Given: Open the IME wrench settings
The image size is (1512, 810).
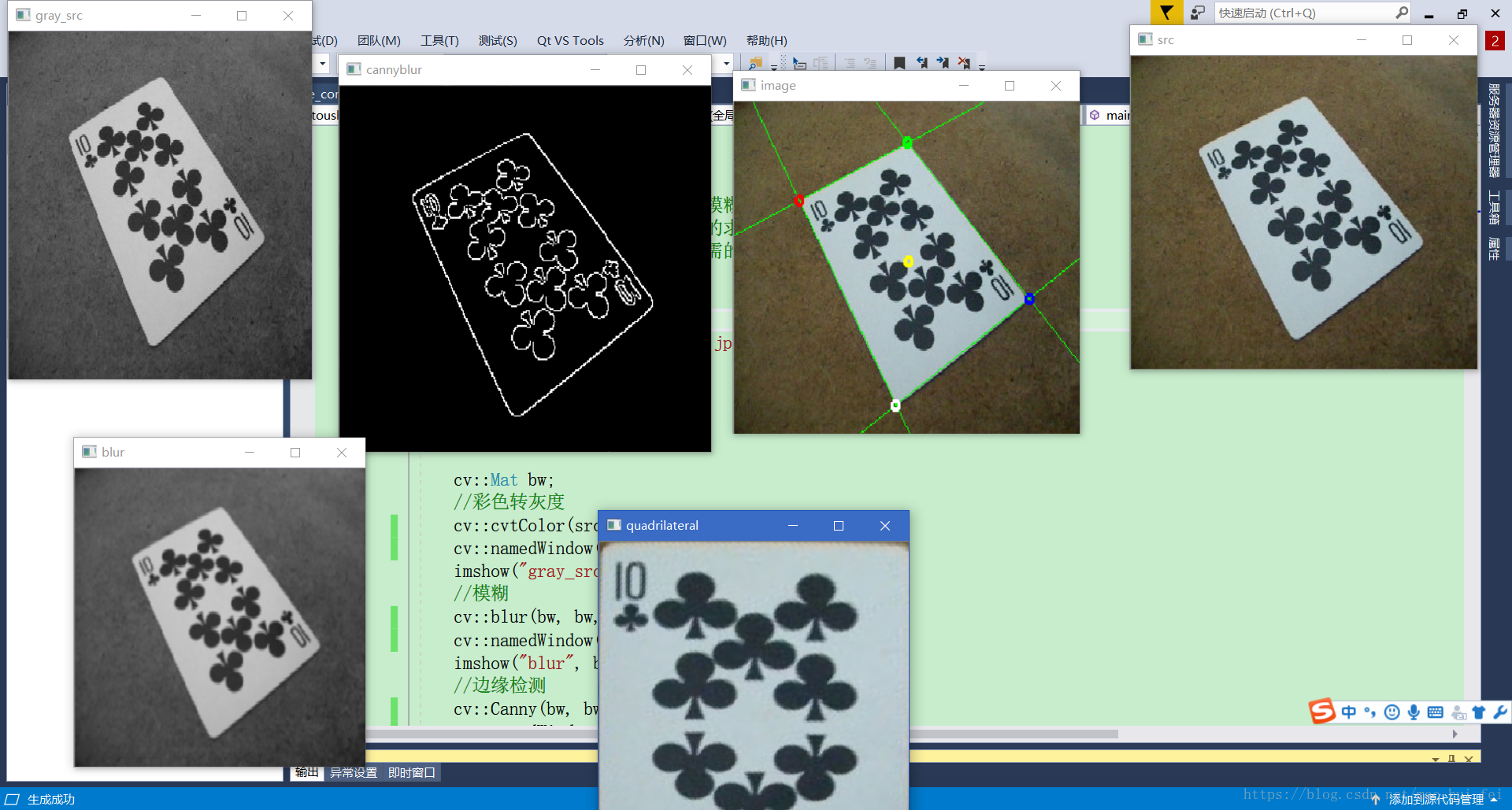Looking at the screenshot, I should coord(1500,712).
